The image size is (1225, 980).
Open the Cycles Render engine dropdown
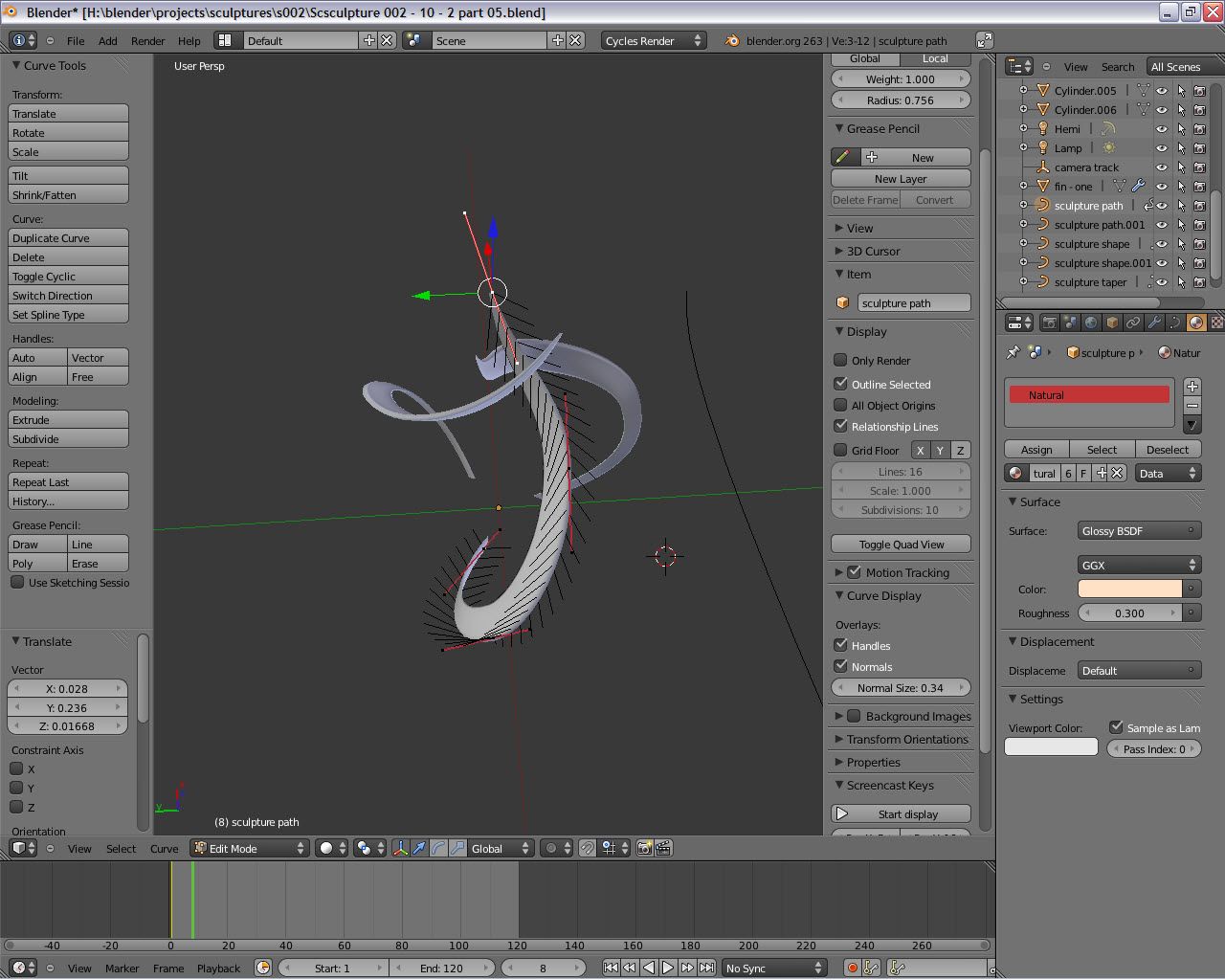pos(654,40)
